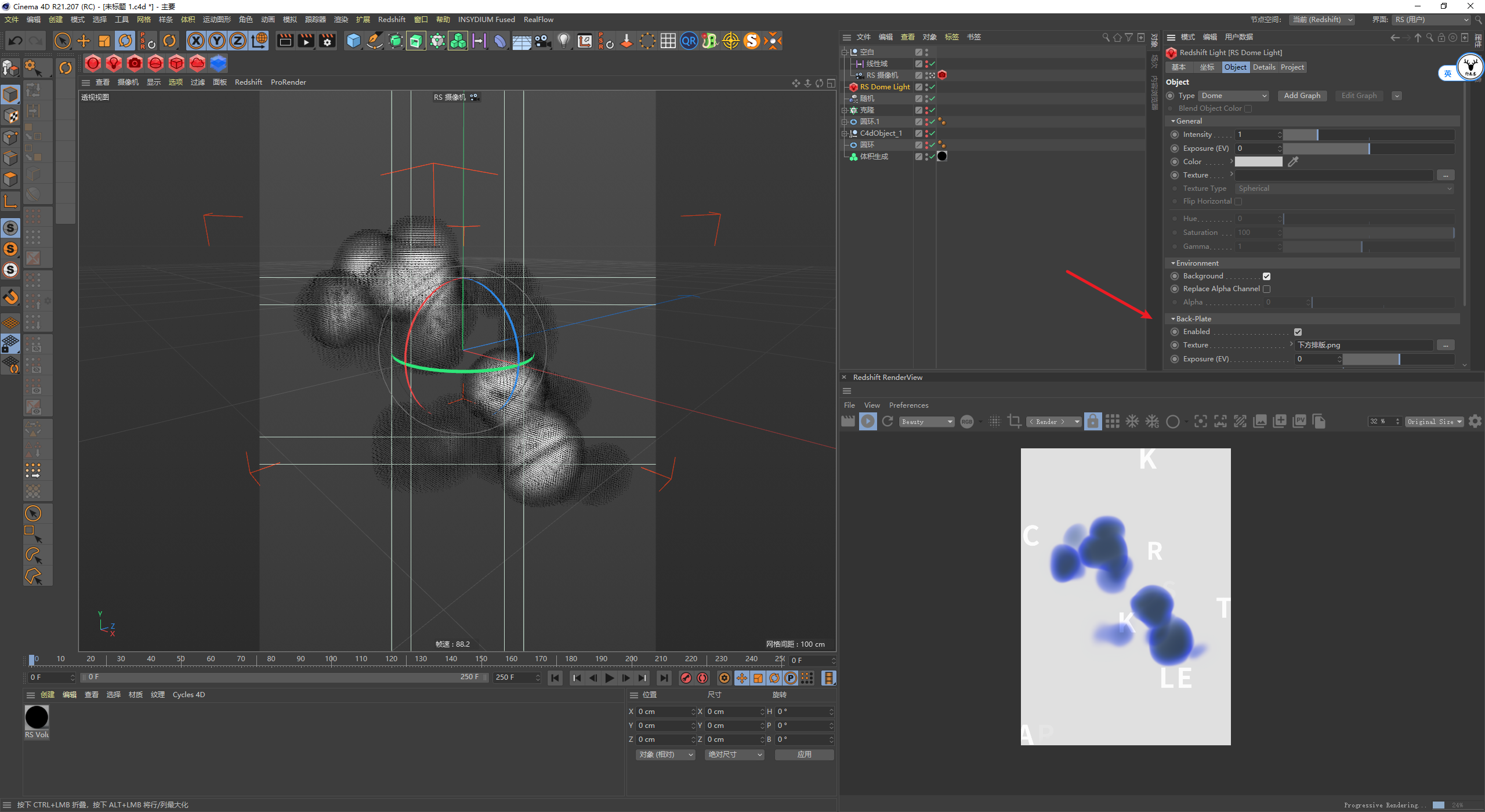The height and width of the screenshot is (812, 1485).
Task: Switch to the Details tab
Action: click(x=1263, y=67)
